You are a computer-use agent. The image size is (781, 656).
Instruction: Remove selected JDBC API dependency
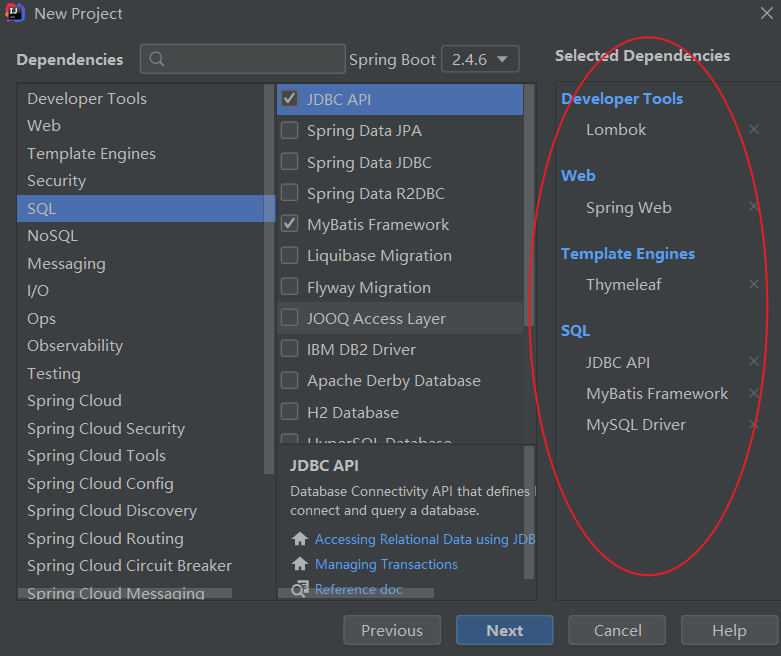754,362
